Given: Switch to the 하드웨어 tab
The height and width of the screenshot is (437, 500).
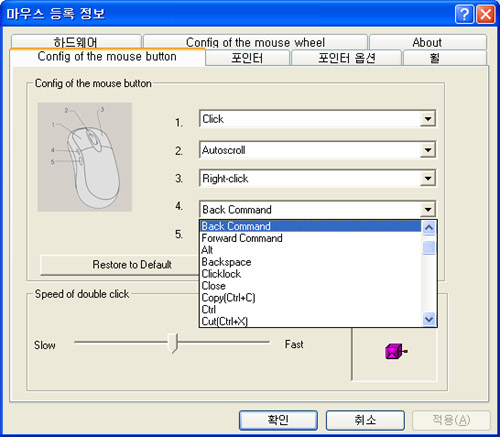Looking at the screenshot, I should pyautogui.click(x=76, y=42).
